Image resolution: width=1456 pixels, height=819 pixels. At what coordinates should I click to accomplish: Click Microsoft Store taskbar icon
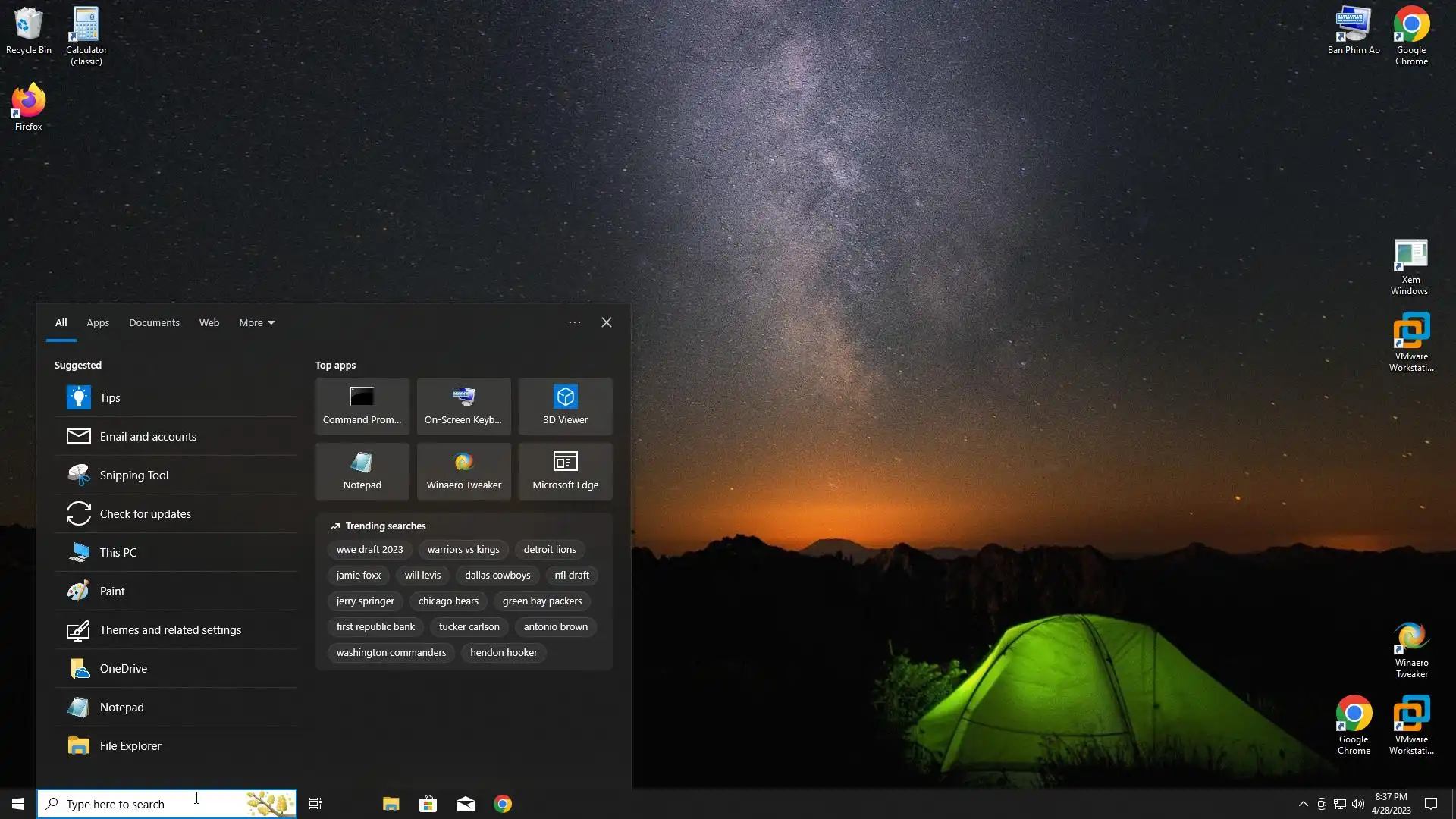tap(428, 804)
